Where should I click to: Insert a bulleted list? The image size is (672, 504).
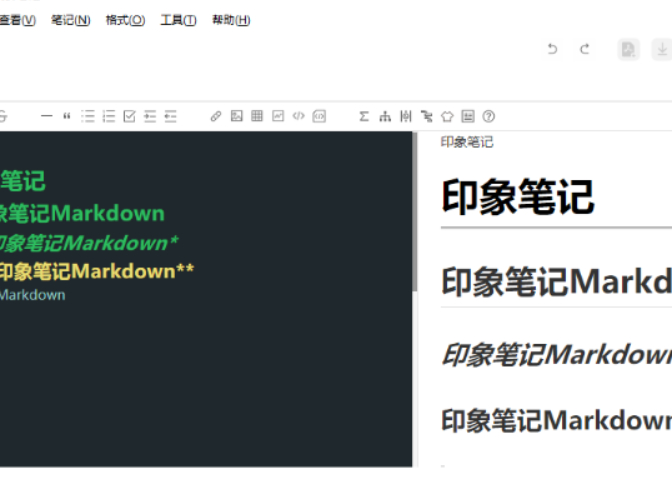[x=88, y=116]
